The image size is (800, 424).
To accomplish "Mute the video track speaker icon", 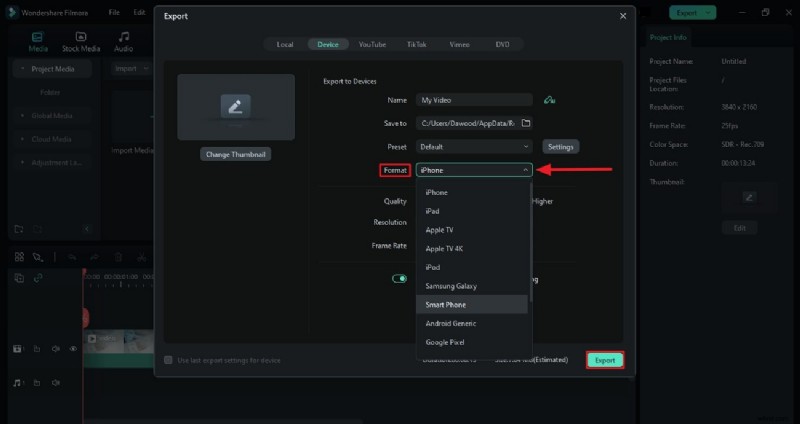I will (x=55, y=349).
